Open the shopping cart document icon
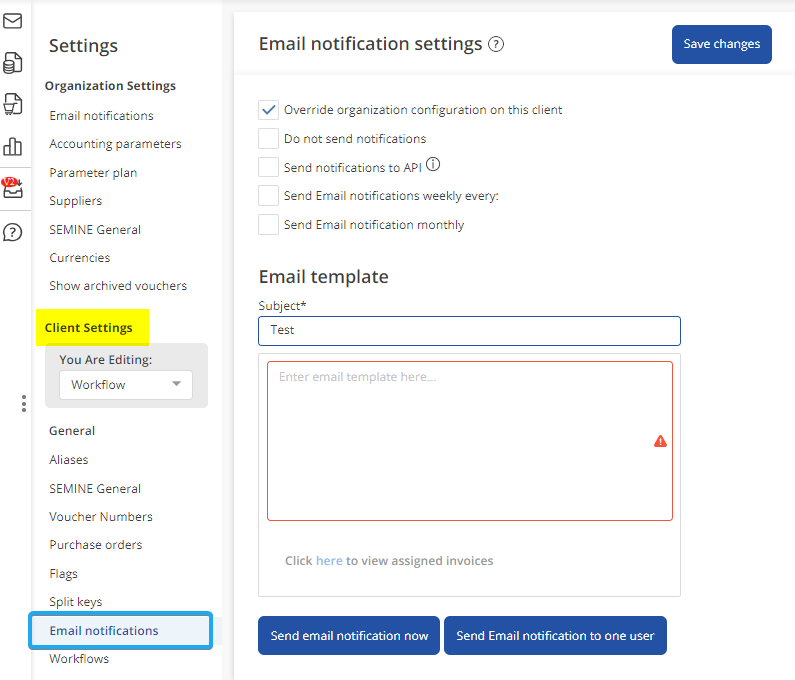Image resolution: width=795 pixels, height=680 pixels. (13, 104)
